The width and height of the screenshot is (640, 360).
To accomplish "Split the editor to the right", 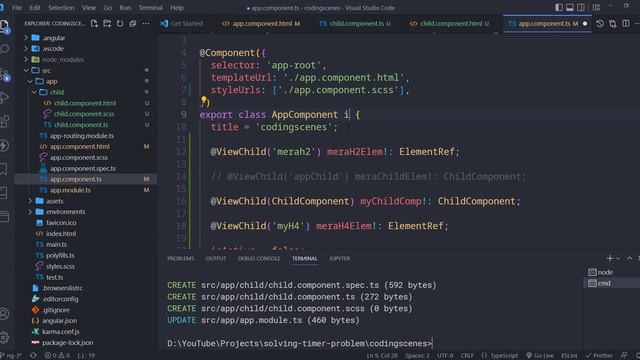I will [626, 24].
